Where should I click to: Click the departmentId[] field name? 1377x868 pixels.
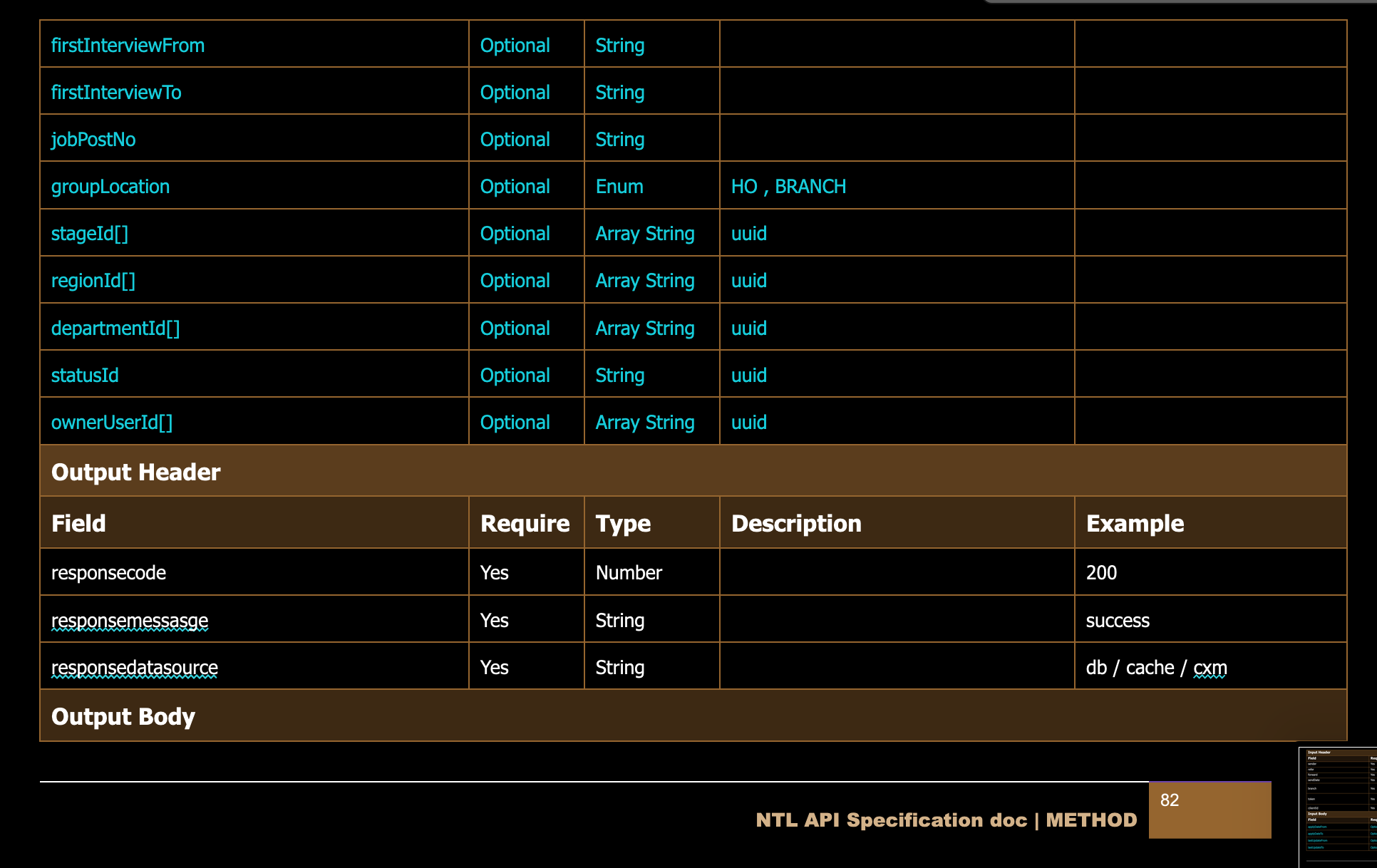[115, 329]
